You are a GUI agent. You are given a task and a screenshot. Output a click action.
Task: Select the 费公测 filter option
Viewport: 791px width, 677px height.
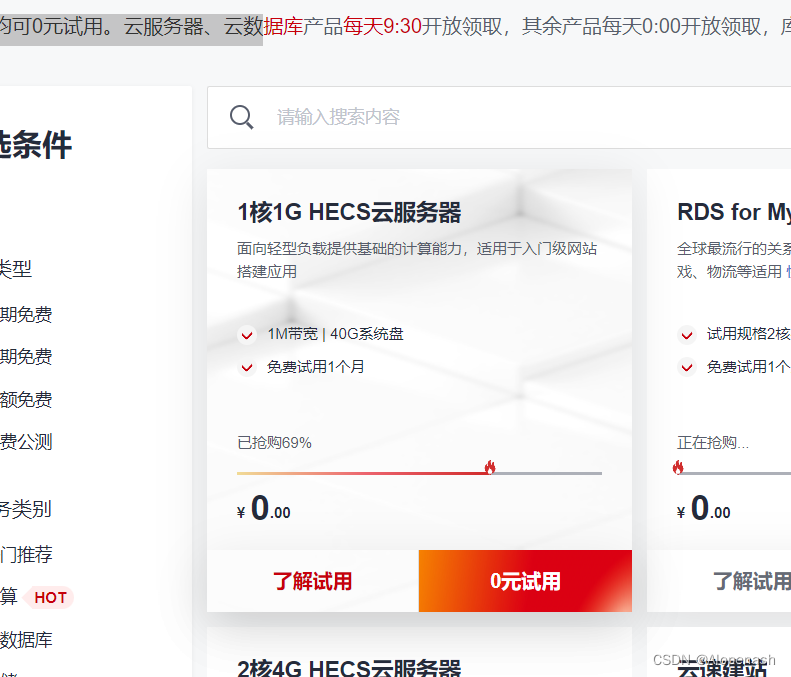(26, 442)
